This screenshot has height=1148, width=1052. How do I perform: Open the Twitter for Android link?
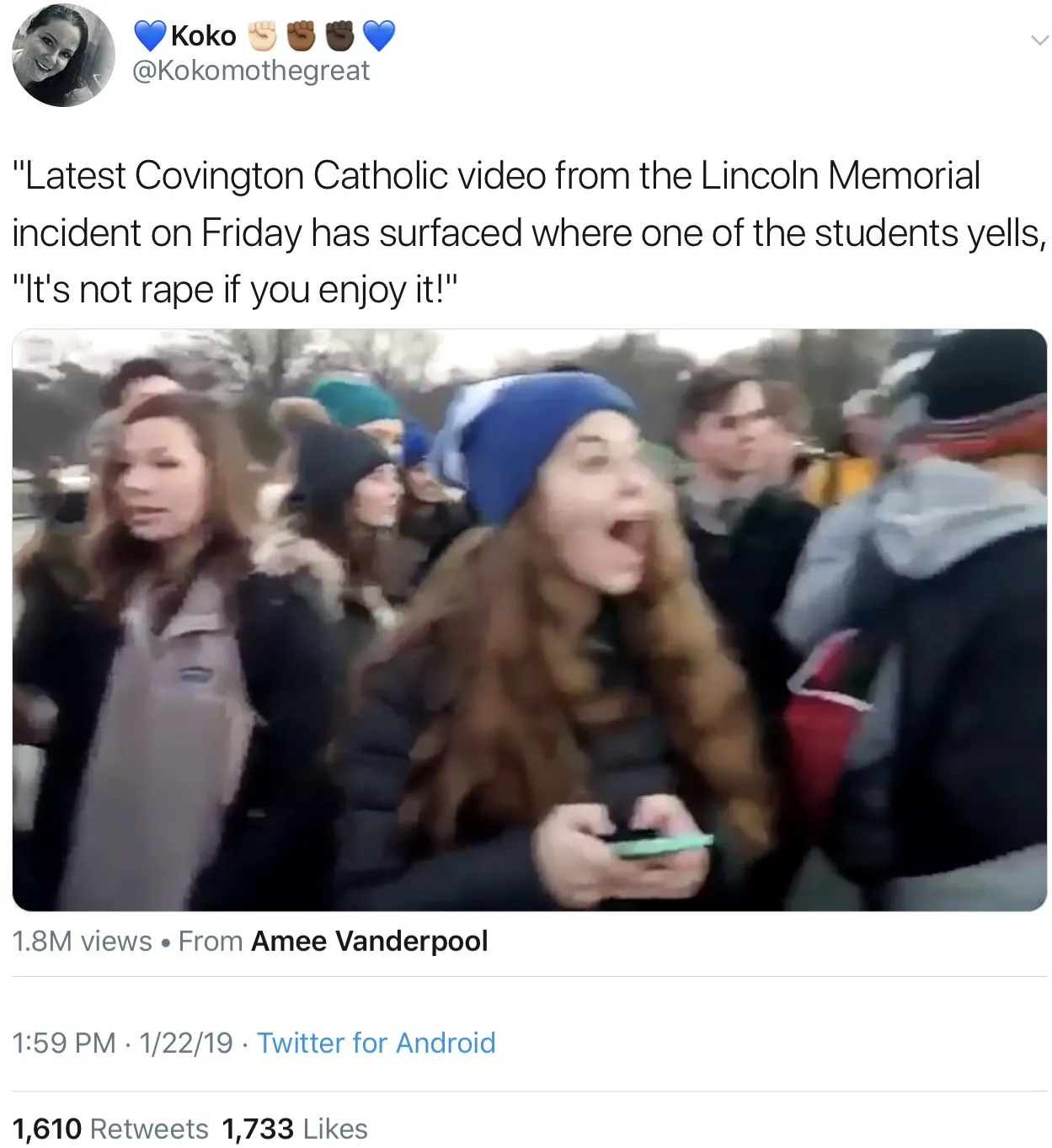(x=376, y=1043)
